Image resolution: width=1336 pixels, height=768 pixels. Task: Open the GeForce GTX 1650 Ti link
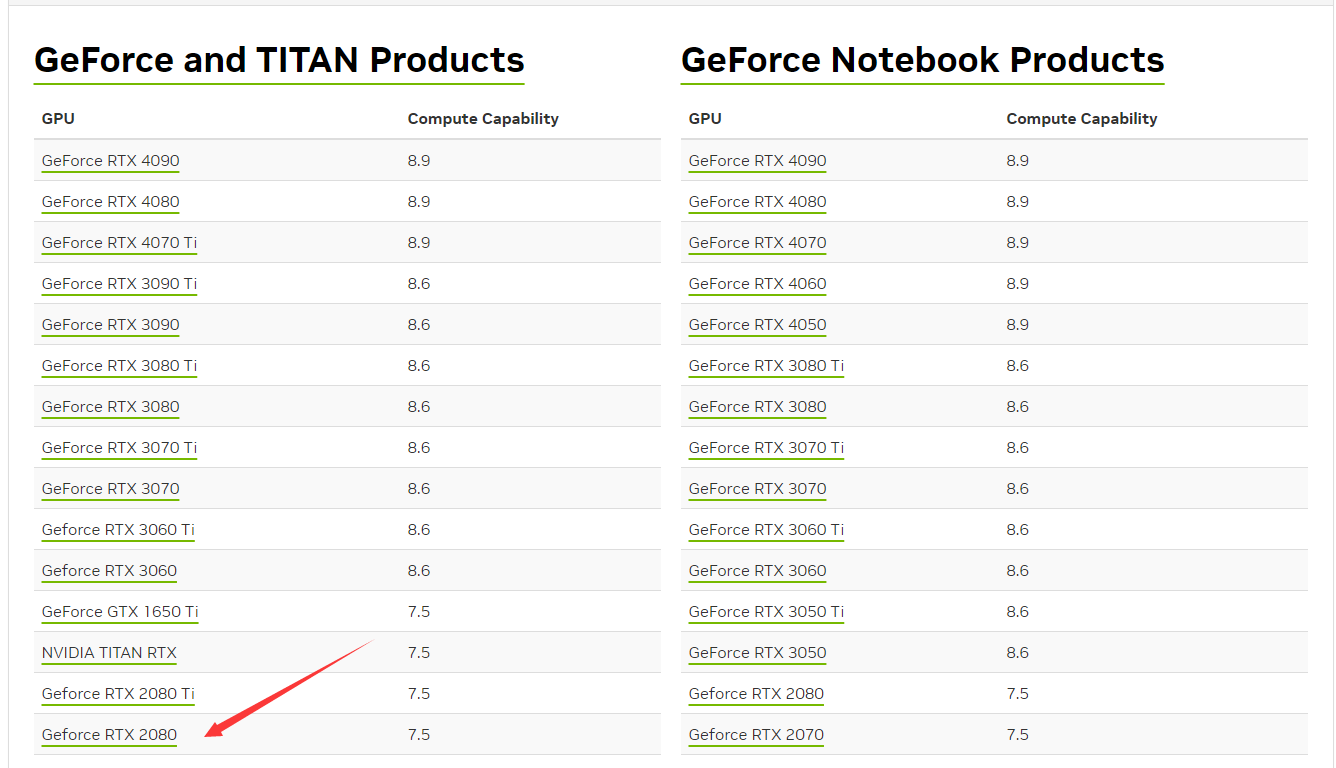pos(120,612)
